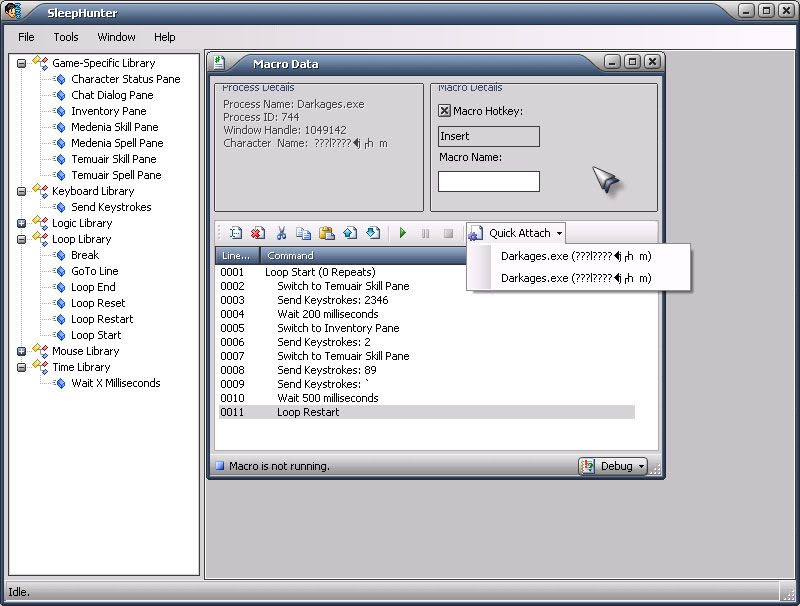Choose the second Darkages.exe entry in Quick Attach
The height and width of the screenshot is (606, 800).
[x=579, y=278]
